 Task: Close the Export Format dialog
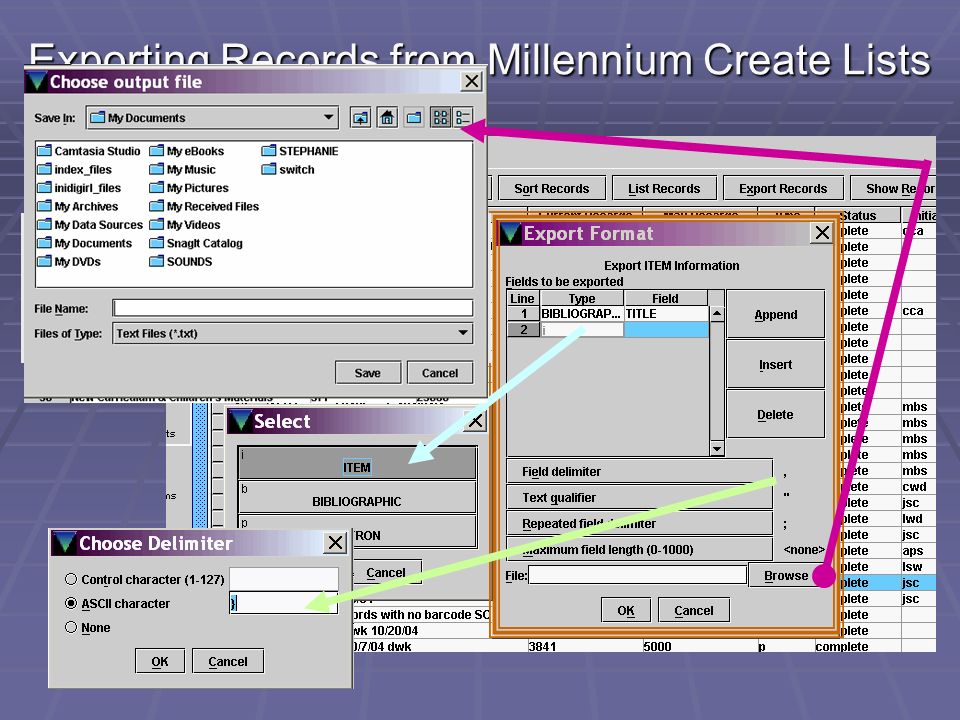[822, 233]
